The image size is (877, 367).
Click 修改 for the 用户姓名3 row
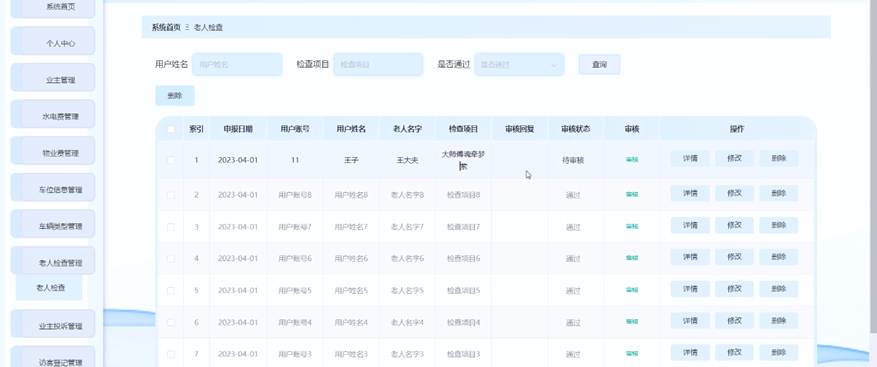[x=734, y=352]
